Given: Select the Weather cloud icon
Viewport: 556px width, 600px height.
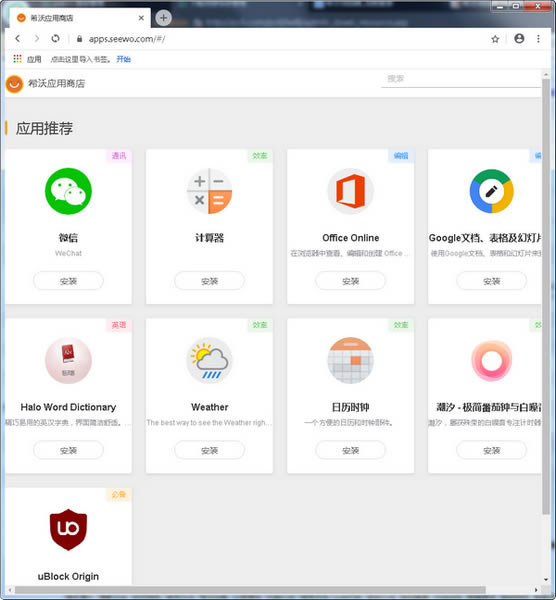Looking at the screenshot, I should pyautogui.click(x=209, y=360).
